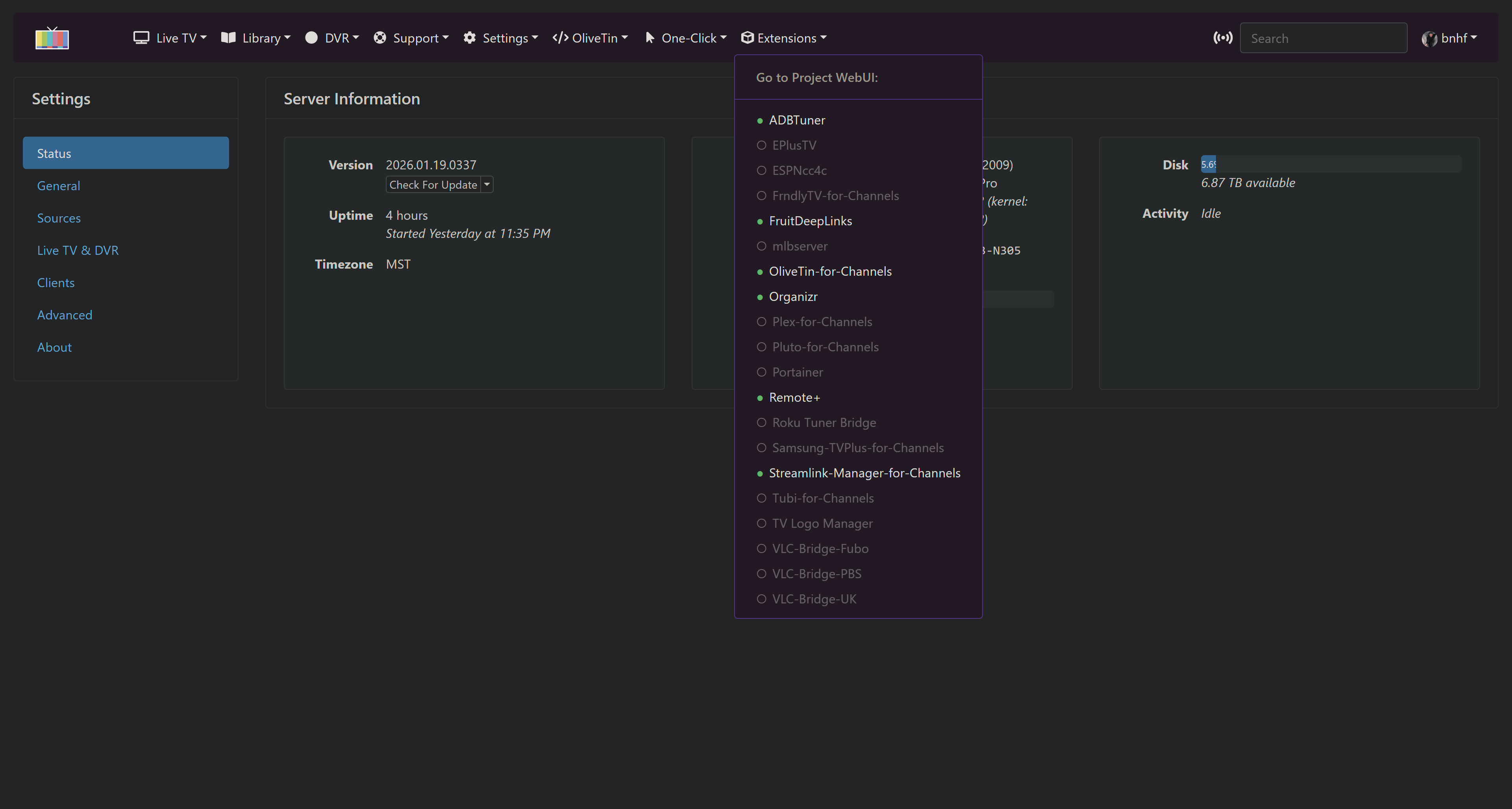Open the Advanced settings link
The width and height of the screenshot is (1512, 809).
click(x=65, y=315)
